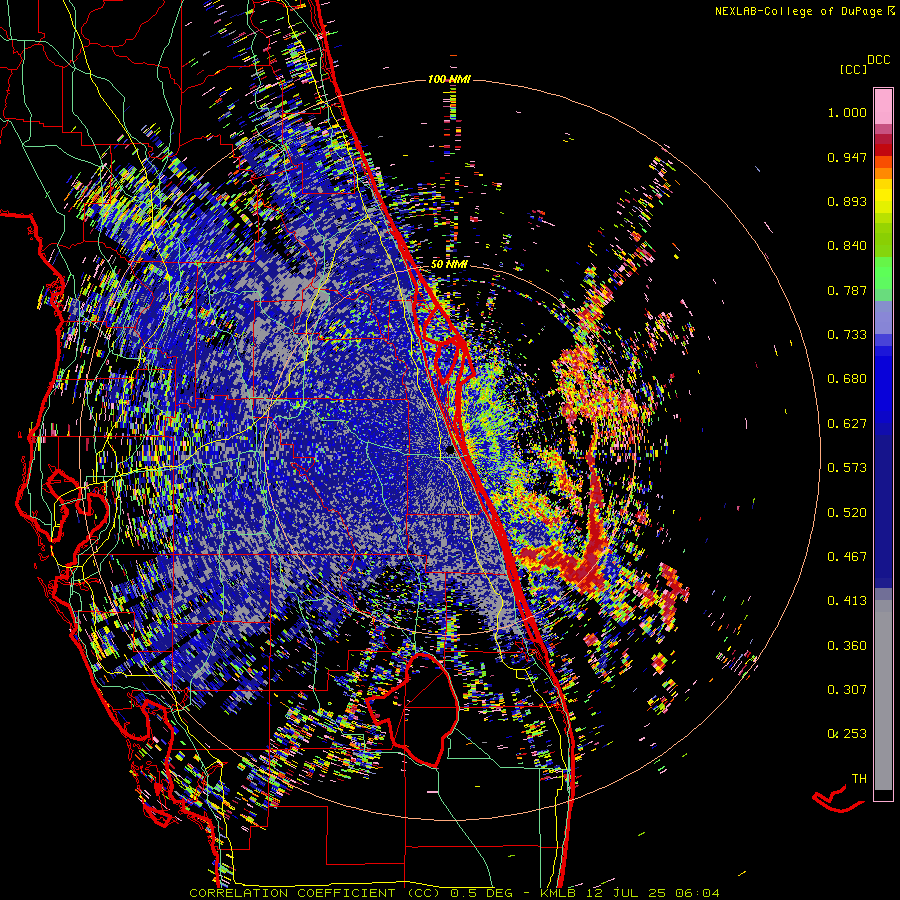This screenshot has width=900, height=900.
Task: Select the 0.893 legend value
Action: [x=847, y=201]
